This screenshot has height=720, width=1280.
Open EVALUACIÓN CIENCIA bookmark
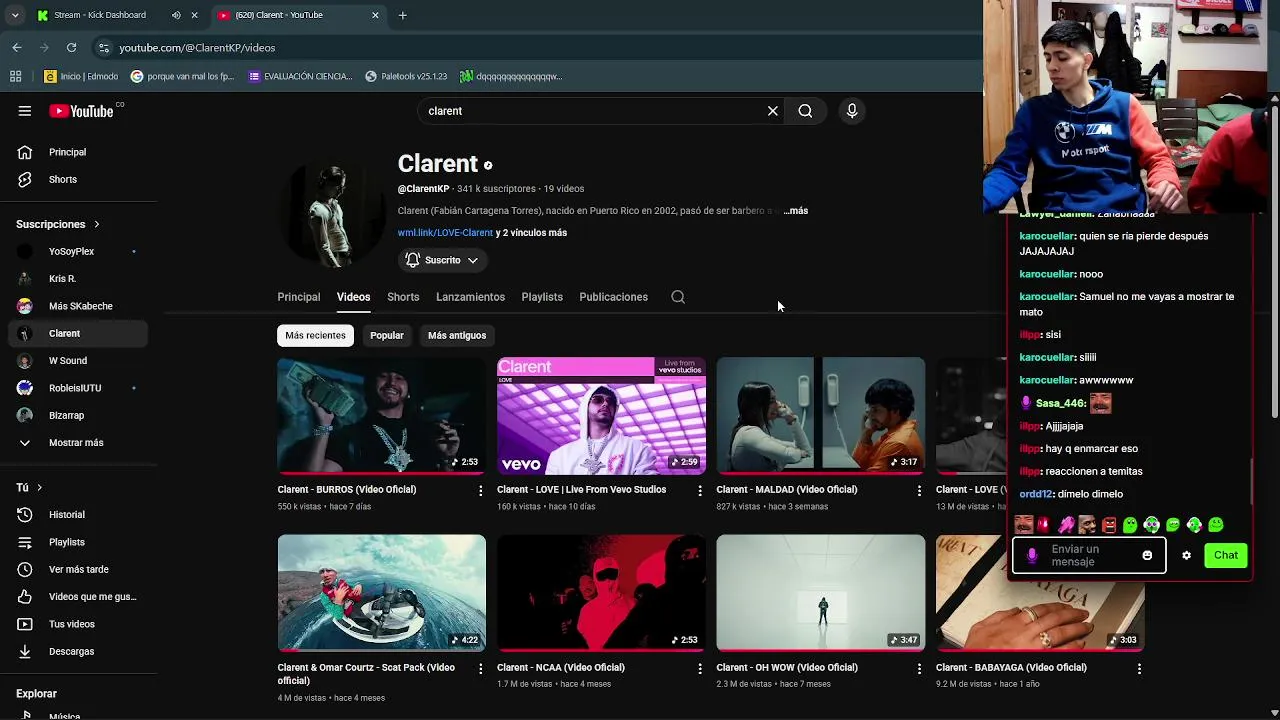coord(301,76)
